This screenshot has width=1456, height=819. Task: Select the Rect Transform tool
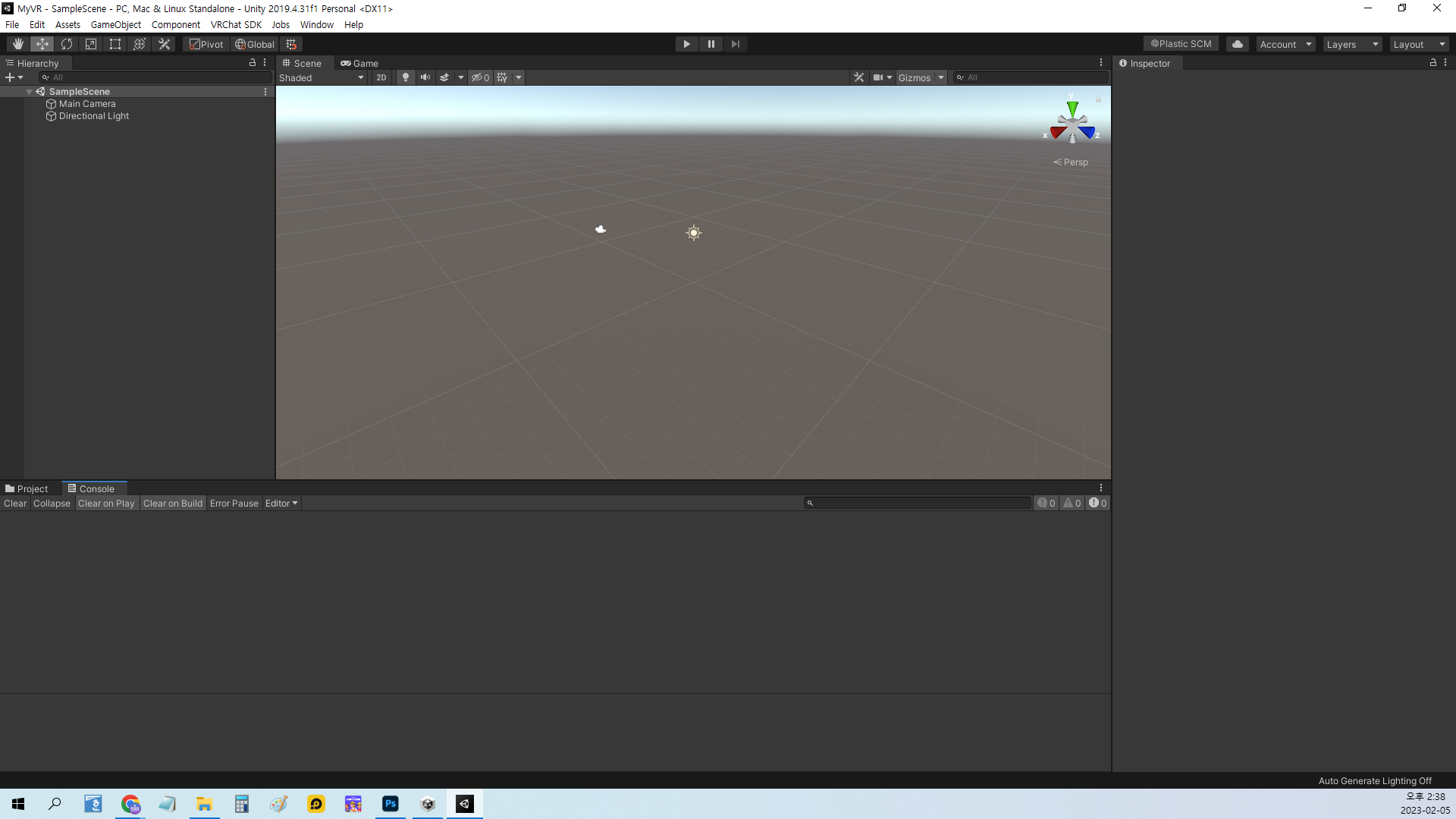point(115,44)
